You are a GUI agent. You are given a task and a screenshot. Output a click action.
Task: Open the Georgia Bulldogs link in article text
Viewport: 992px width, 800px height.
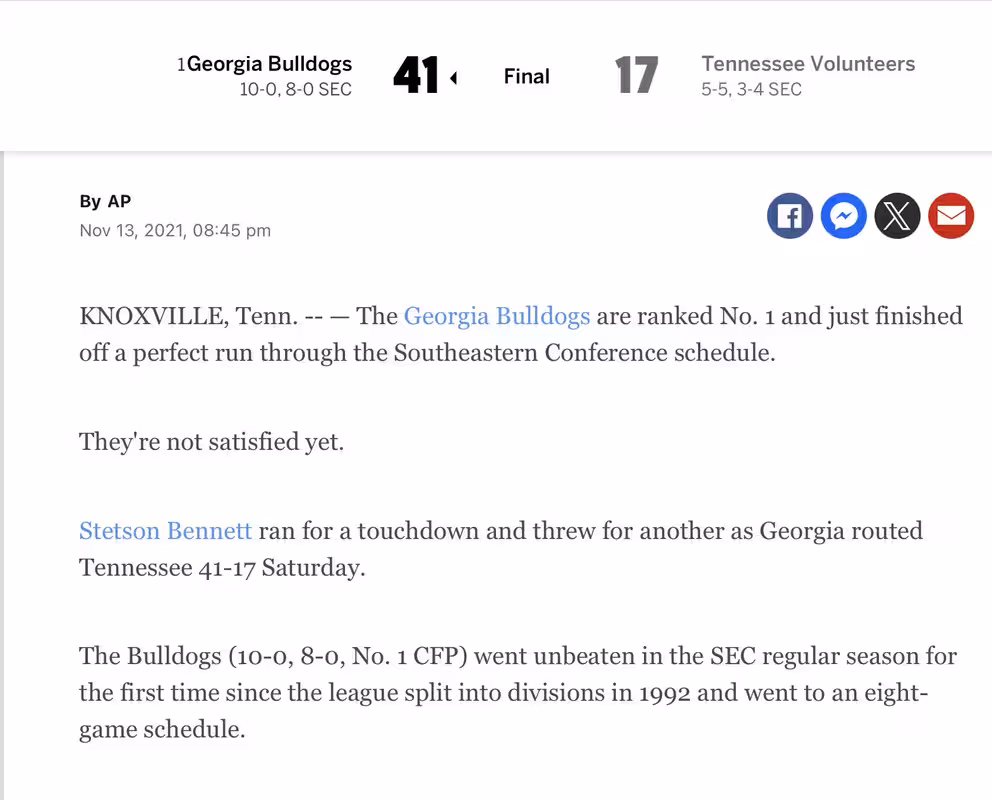tap(497, 316)
